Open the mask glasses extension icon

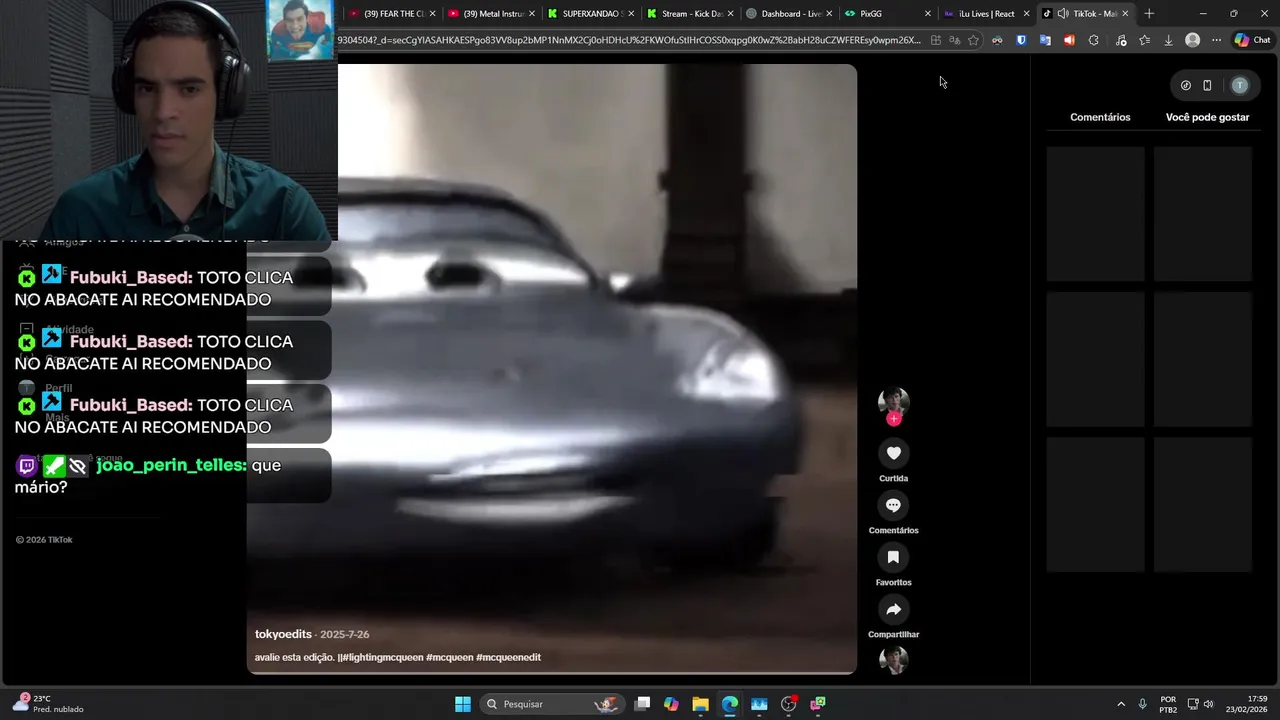pyautogui.click(x=997, y=40)
